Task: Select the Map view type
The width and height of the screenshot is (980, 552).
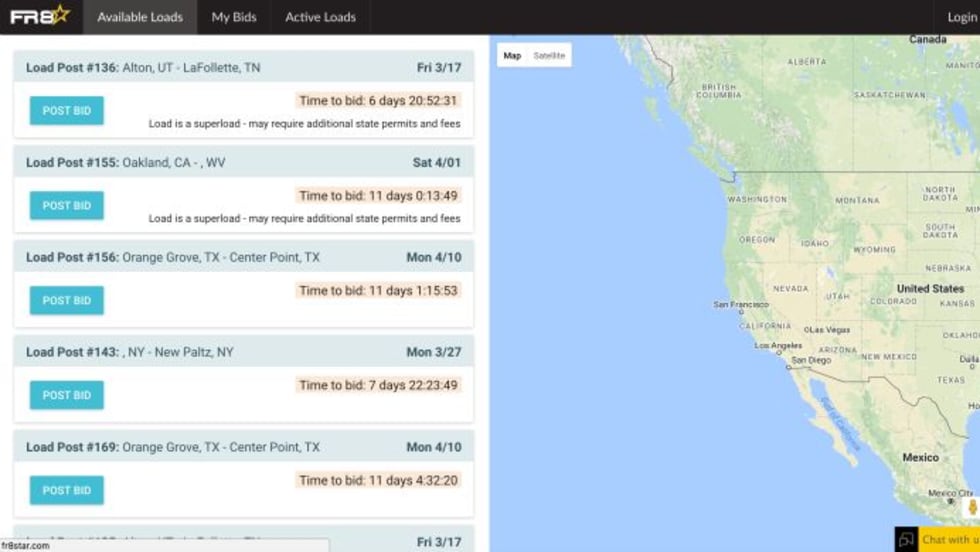Action: tap(512, 56)
